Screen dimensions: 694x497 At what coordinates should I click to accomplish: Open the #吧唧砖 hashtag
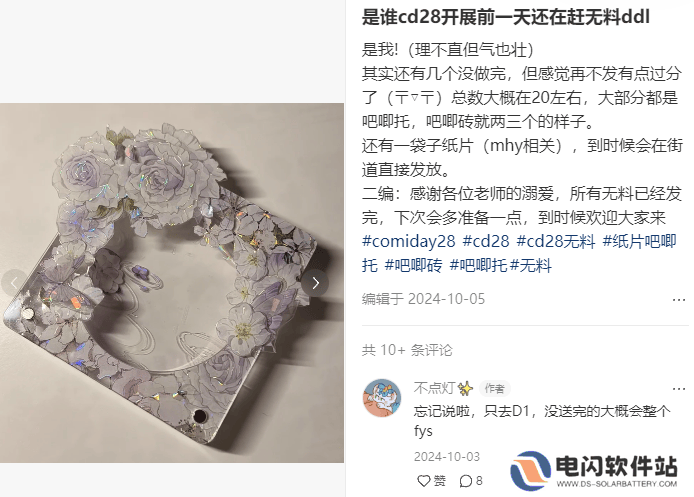tap(413, 266)
